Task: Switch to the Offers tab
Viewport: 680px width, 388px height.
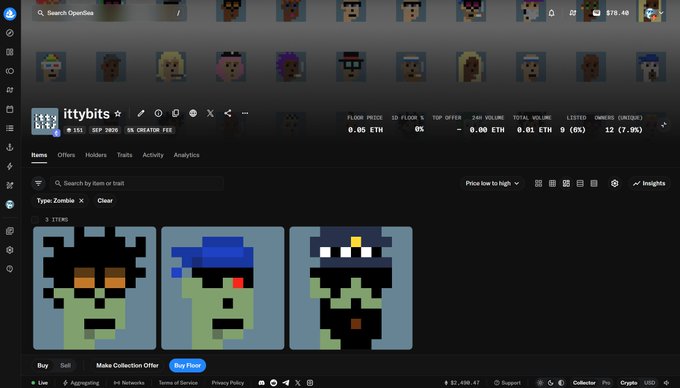Action: coord(66,155)
